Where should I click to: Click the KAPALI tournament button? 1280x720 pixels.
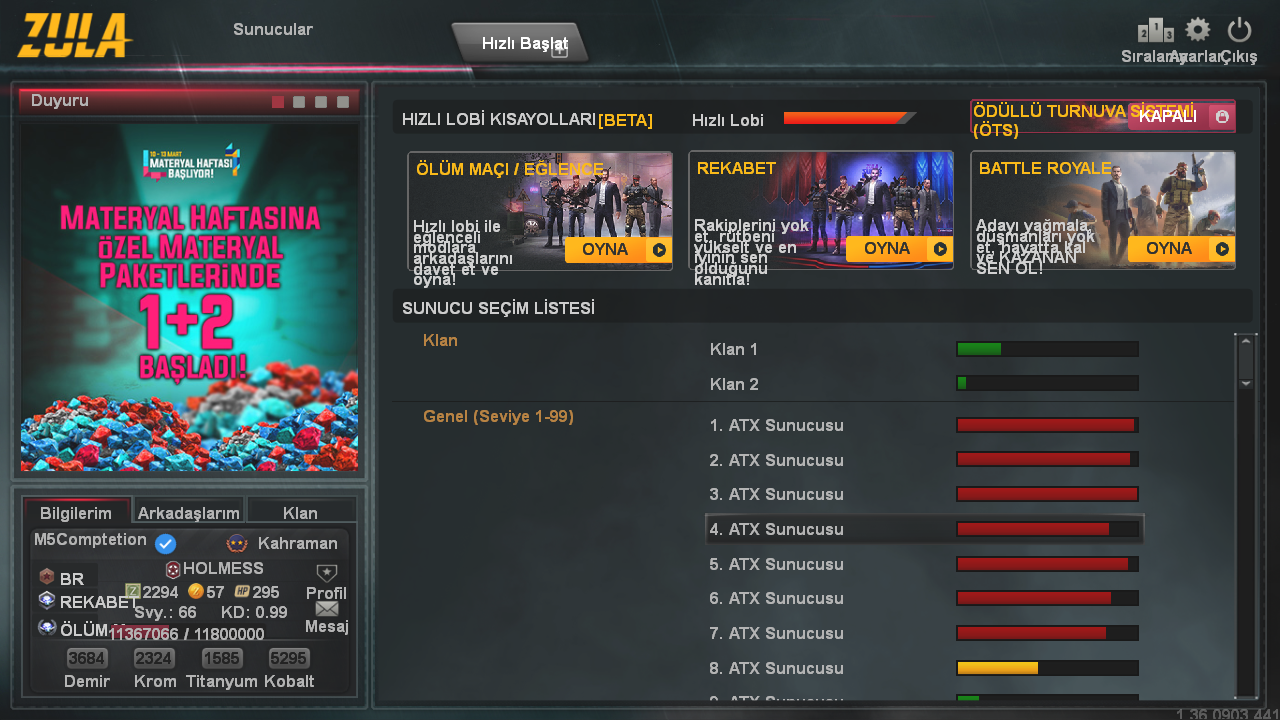[1181, 117]
